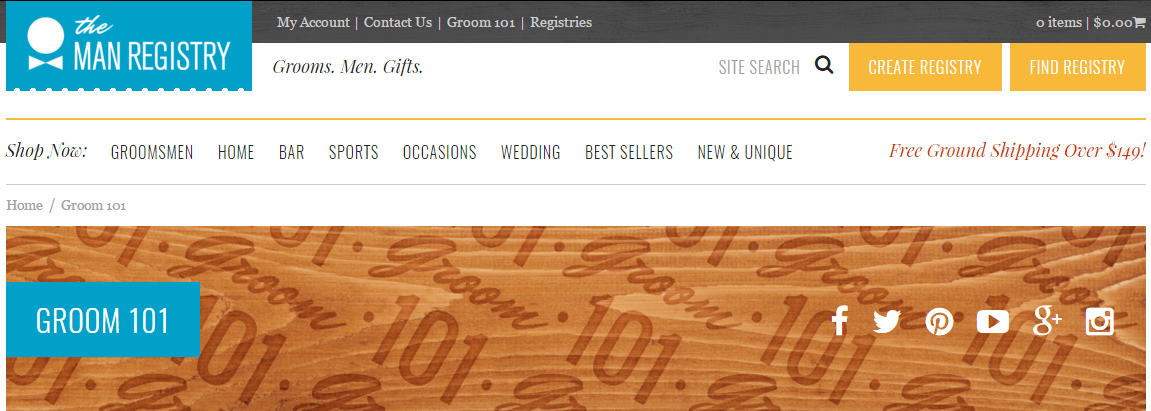This screenshot has width=1151, height=411.
Task: Open the YouTube play icon
Action: point(992,321)
